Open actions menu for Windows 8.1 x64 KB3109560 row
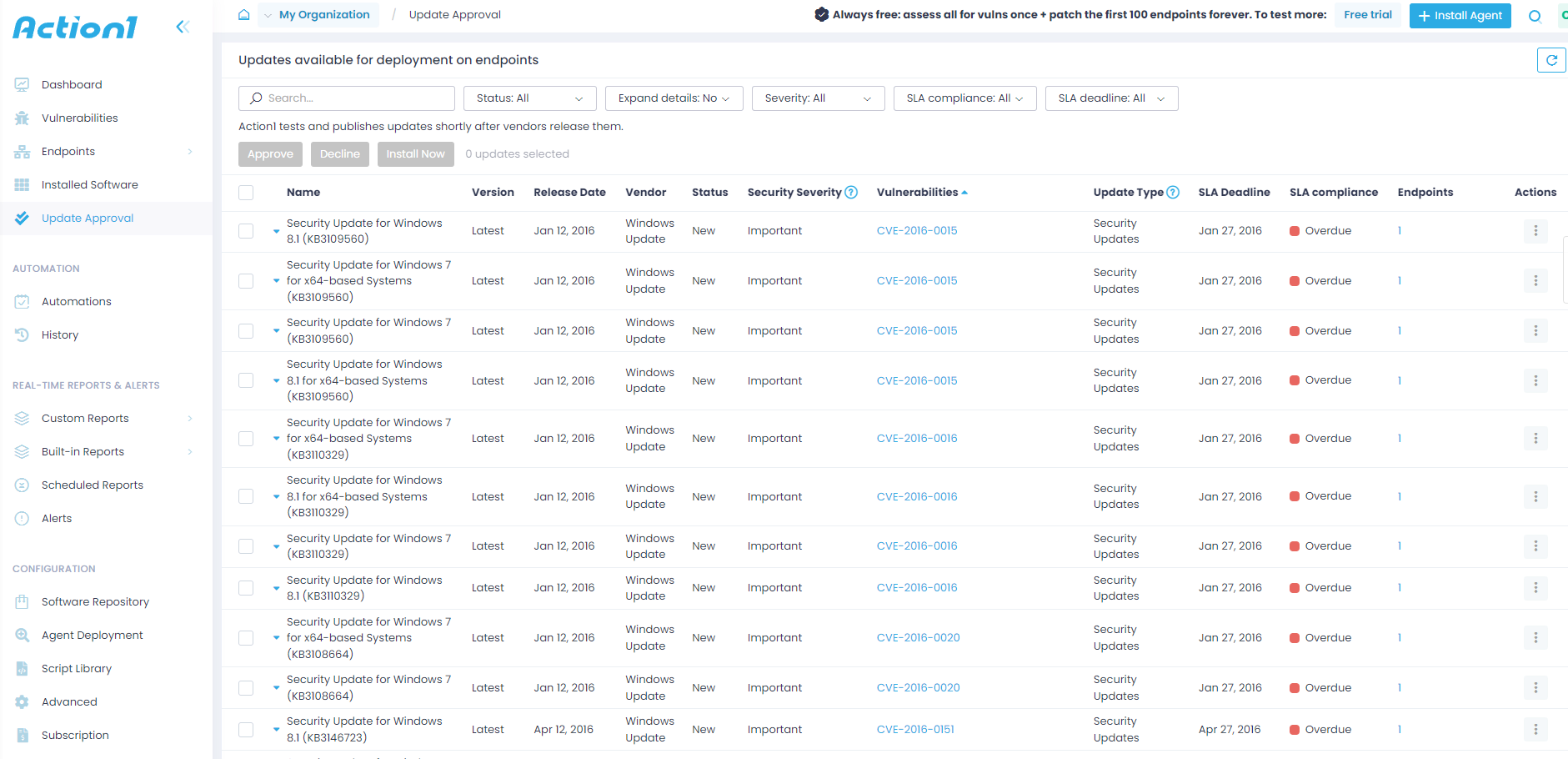Viewport: 1568px width, 759px height. [1535, 380]
